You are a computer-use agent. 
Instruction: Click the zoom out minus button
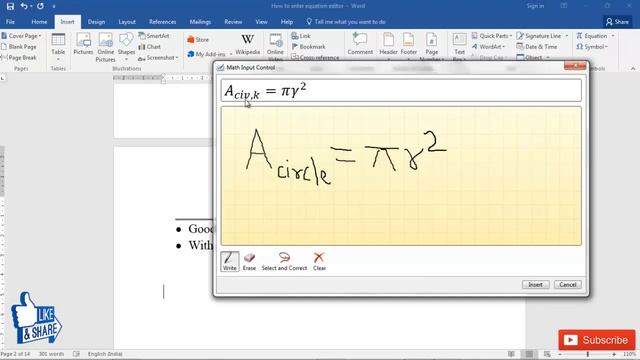point(560,354)
